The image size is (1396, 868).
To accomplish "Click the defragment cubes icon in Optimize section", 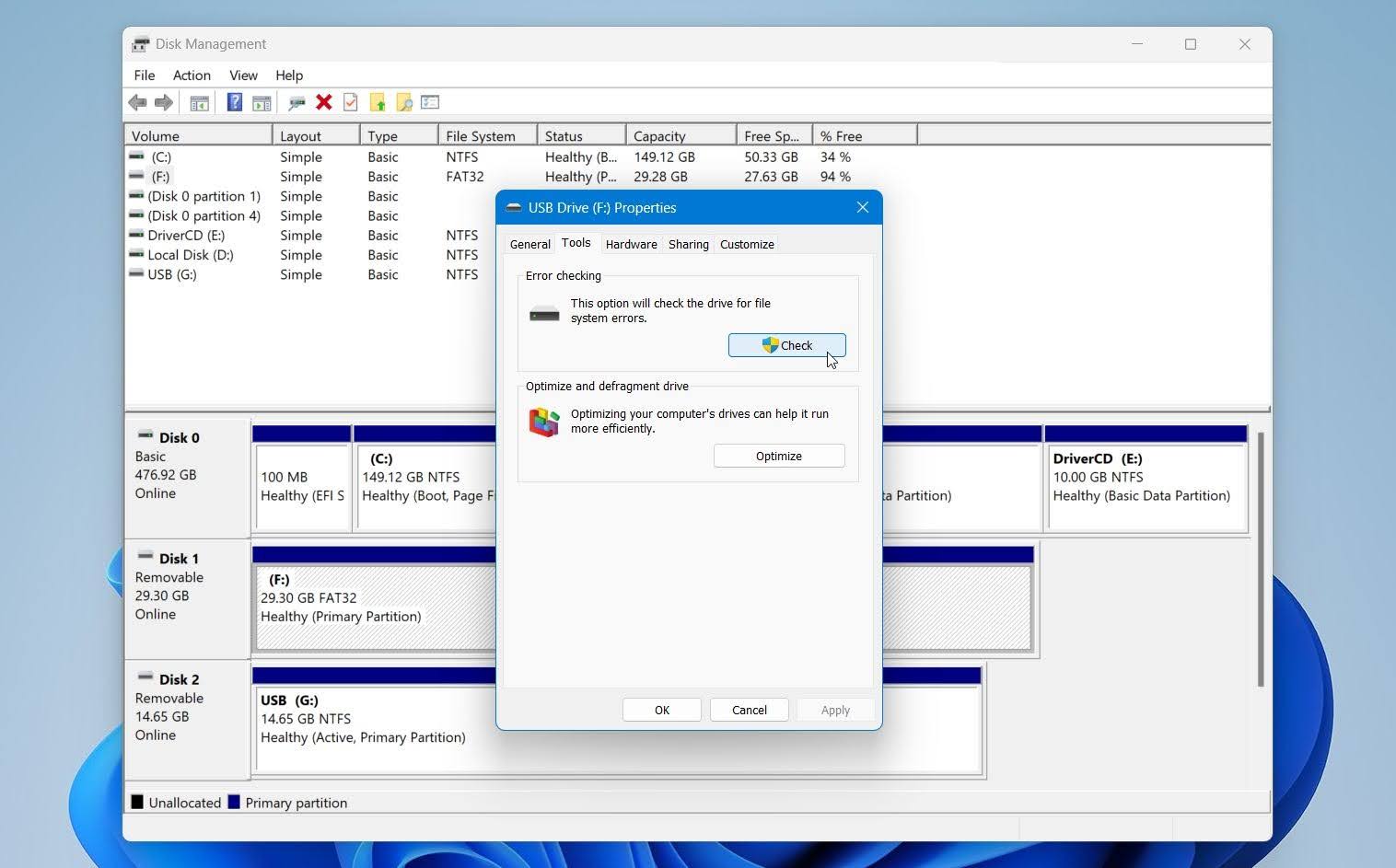I will tap(544, 422).
